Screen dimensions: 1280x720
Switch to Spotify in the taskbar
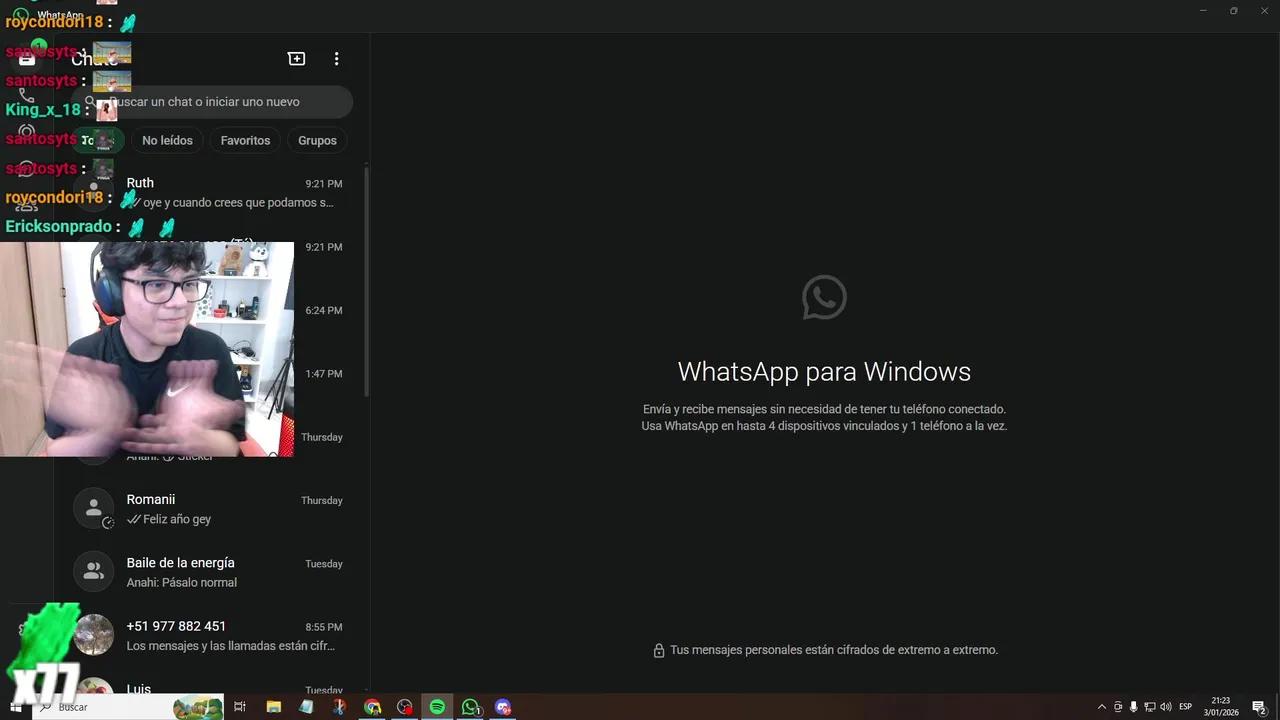pos(437,707)
